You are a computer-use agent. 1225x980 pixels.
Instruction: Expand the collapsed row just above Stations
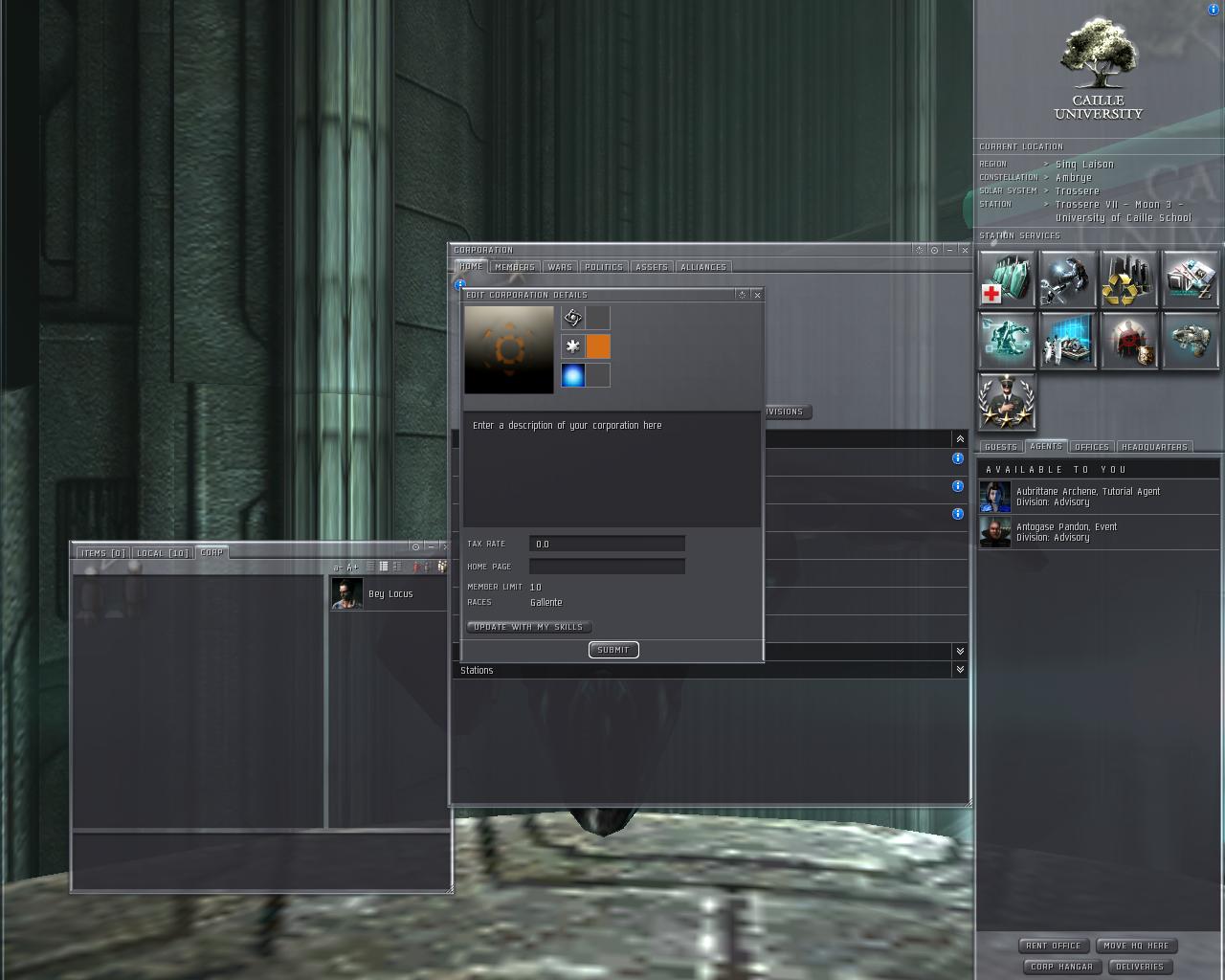point(960,651)
